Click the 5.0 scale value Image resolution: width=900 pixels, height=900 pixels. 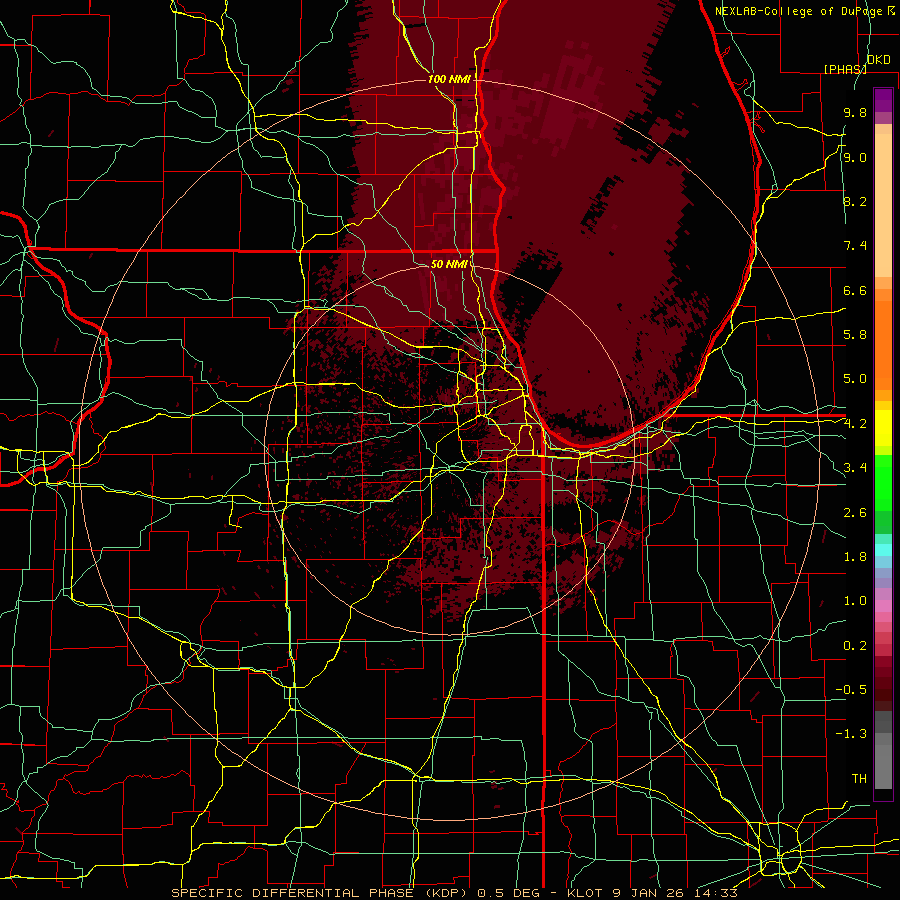pos(855,379)
